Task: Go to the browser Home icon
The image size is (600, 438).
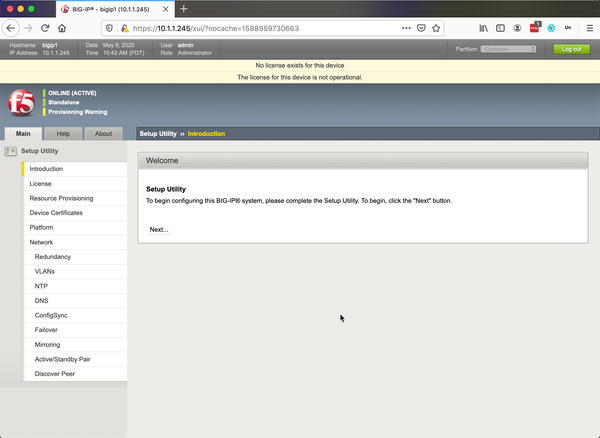Action: tap(62, 28)
